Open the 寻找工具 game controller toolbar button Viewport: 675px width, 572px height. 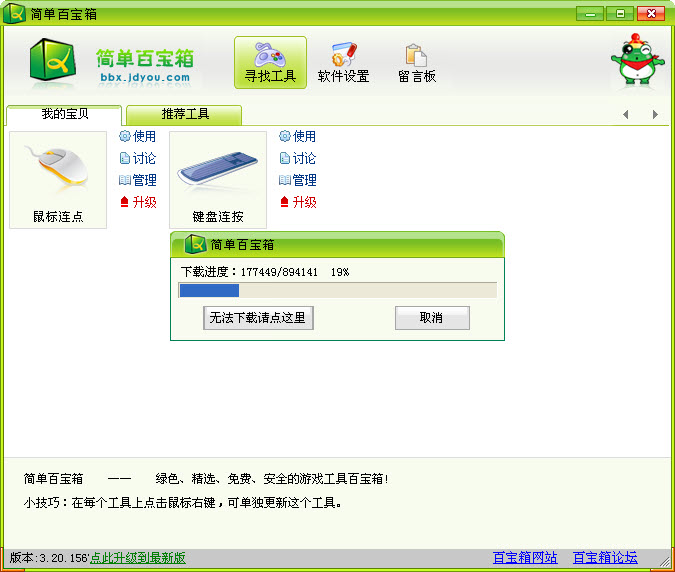270,62
